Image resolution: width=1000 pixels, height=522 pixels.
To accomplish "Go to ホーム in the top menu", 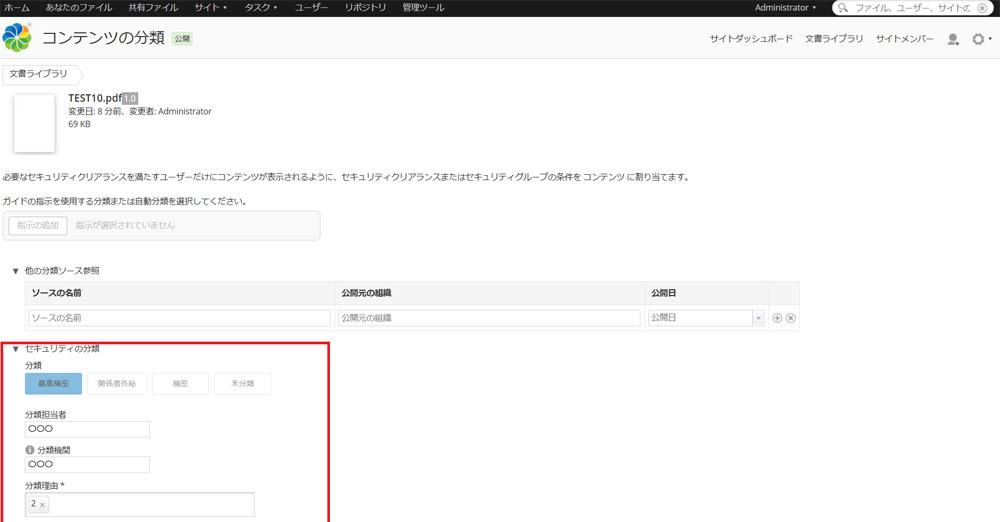I will [17, 8].
